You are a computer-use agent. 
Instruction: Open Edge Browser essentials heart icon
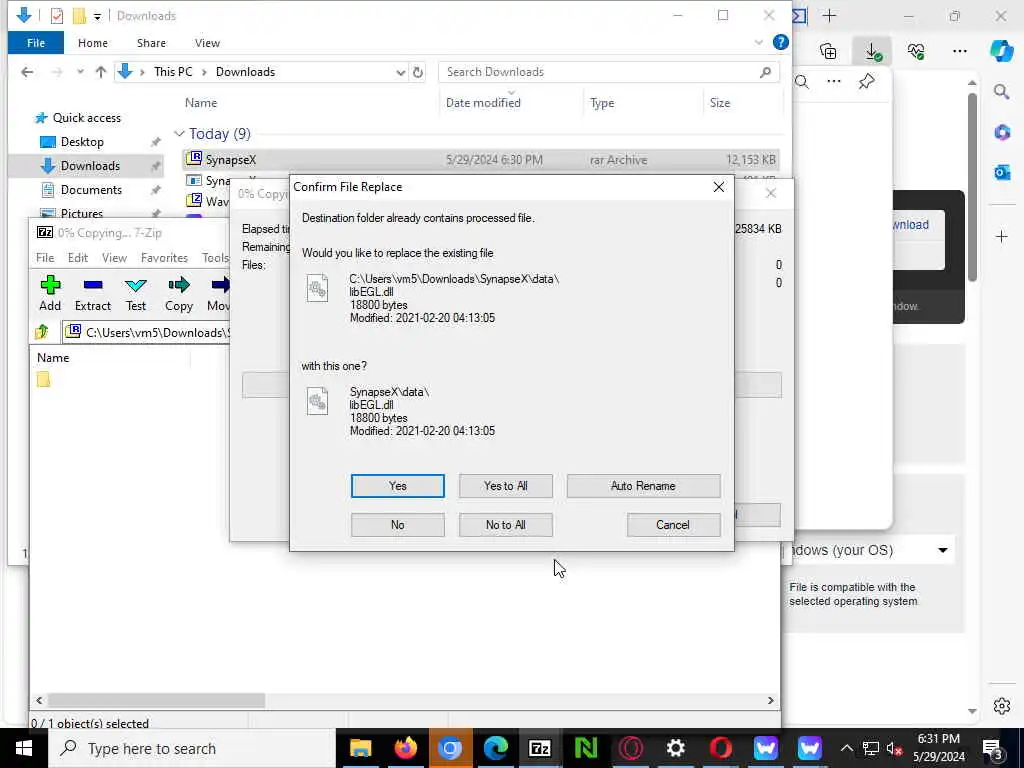[916, 51]
